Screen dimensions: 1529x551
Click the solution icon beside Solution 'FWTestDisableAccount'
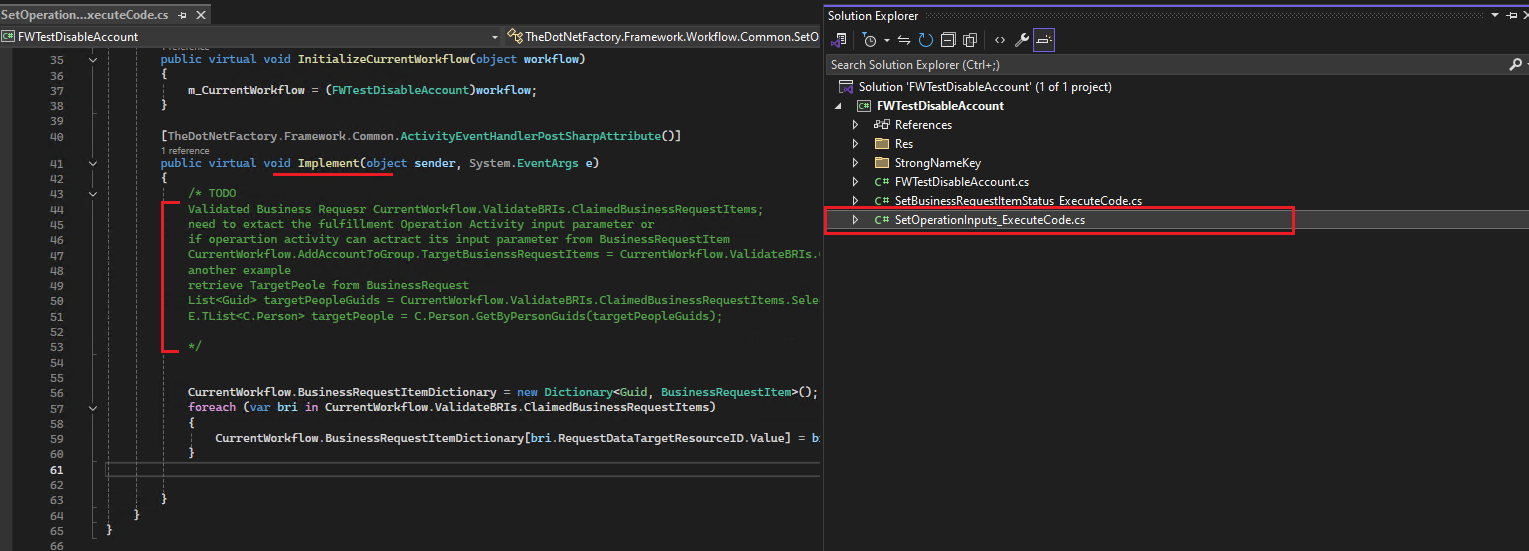point(846,87)
